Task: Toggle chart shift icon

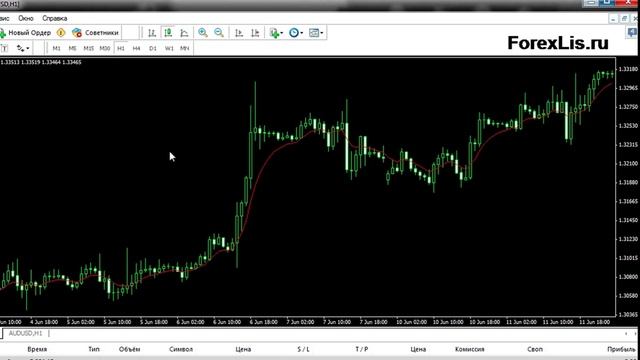Action: (255, 33)
